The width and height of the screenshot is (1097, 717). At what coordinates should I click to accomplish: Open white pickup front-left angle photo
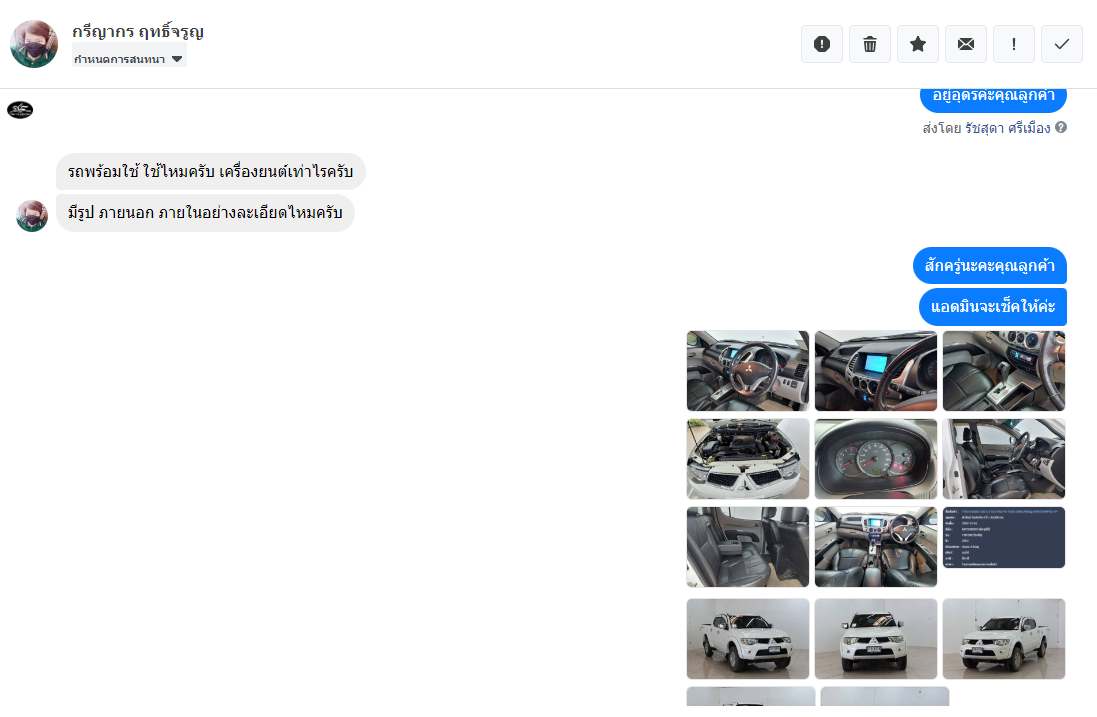(747, 639)
